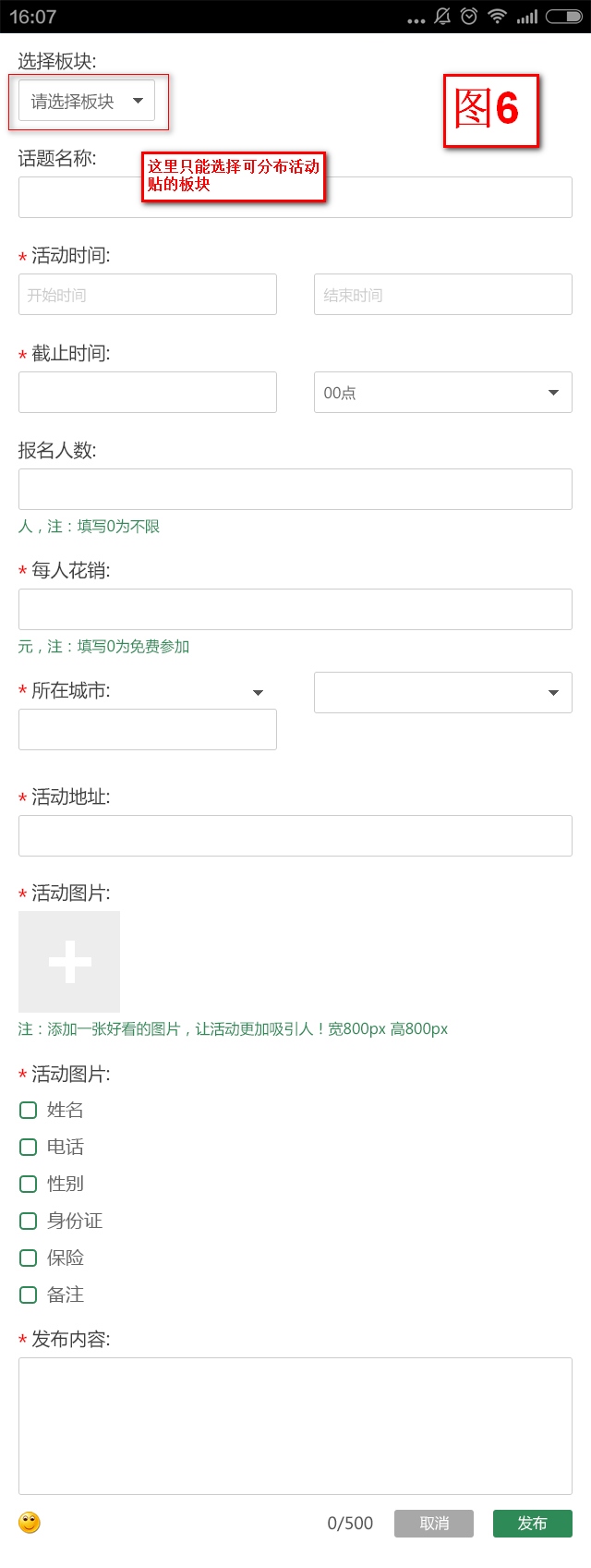Tick the 身份证 checkbox

point(29,1221)
